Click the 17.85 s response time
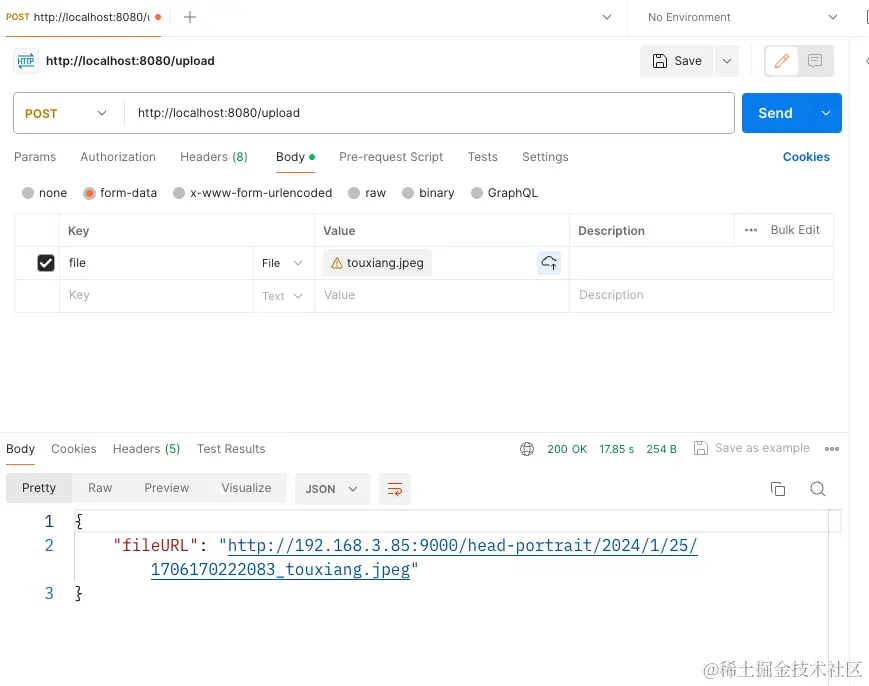Viewport: 869px width, 686px height. tap(616, 449)
